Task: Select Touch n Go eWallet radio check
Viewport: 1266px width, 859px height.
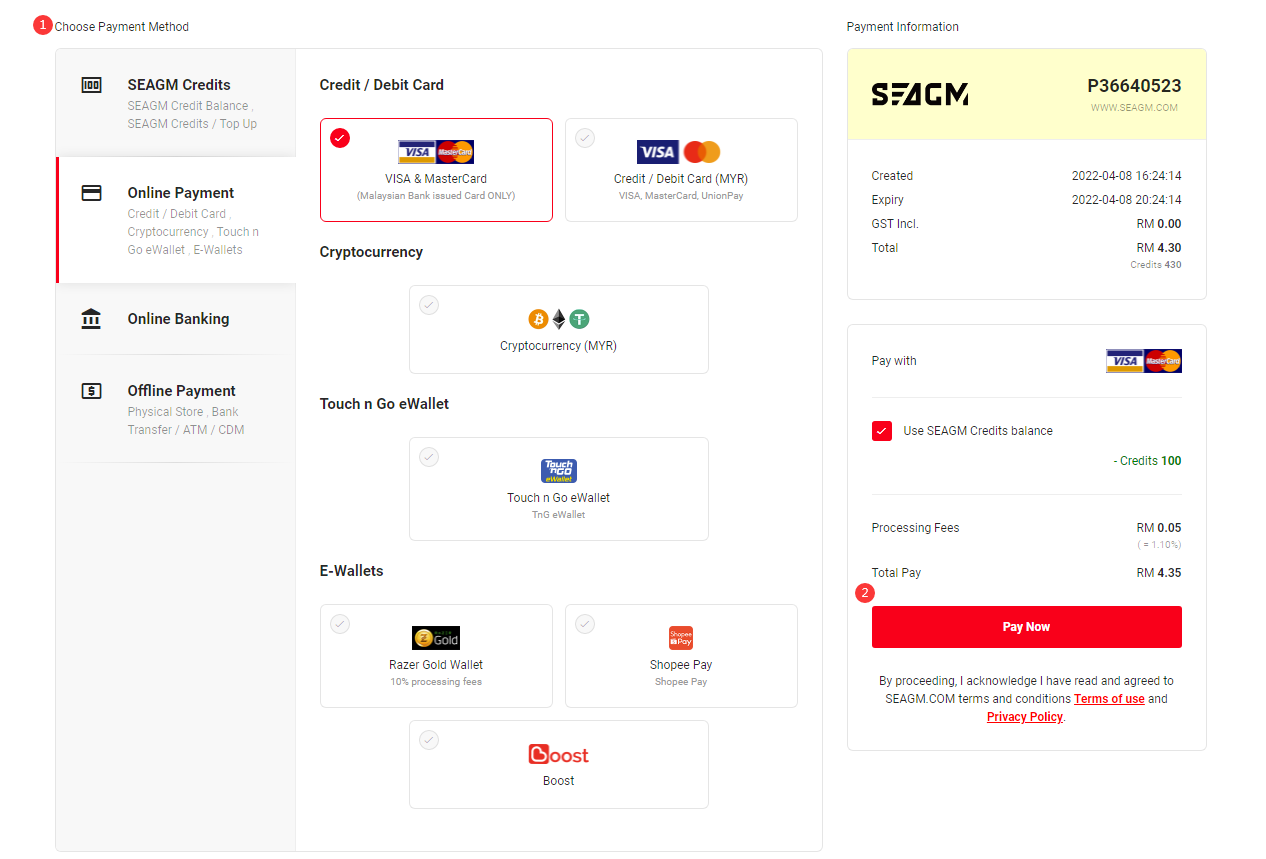Action: click(x=429, y=457)
